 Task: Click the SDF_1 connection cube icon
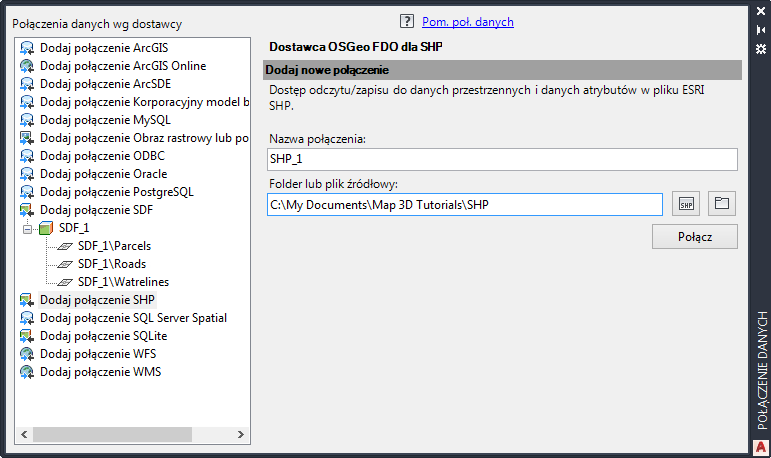46,228
